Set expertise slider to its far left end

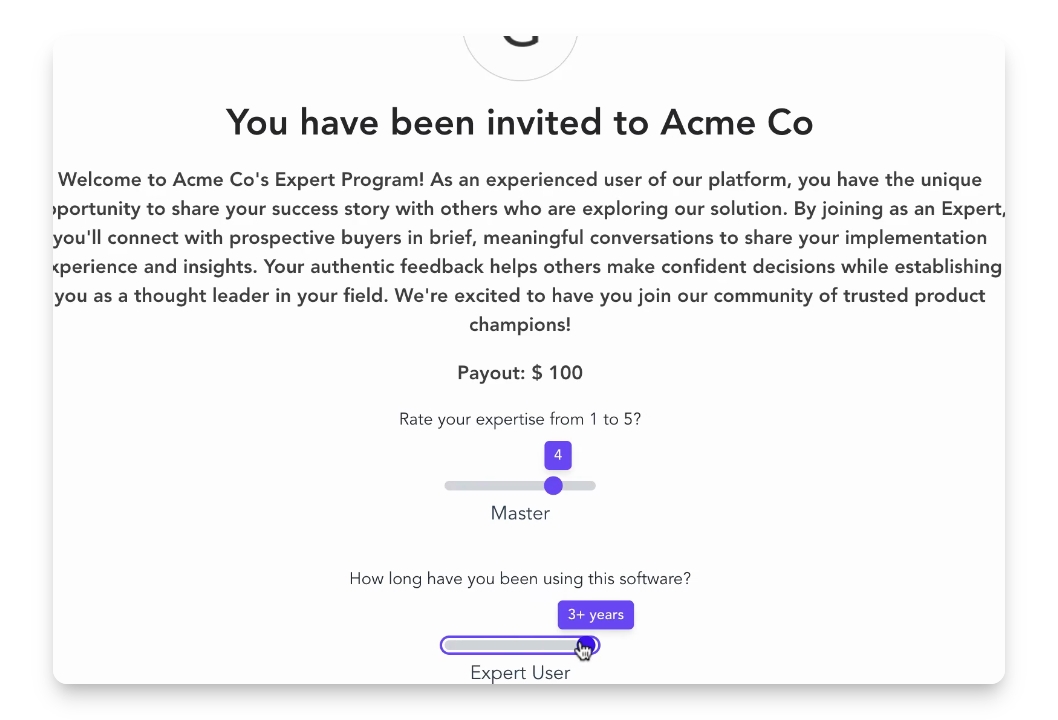point(448,486)
